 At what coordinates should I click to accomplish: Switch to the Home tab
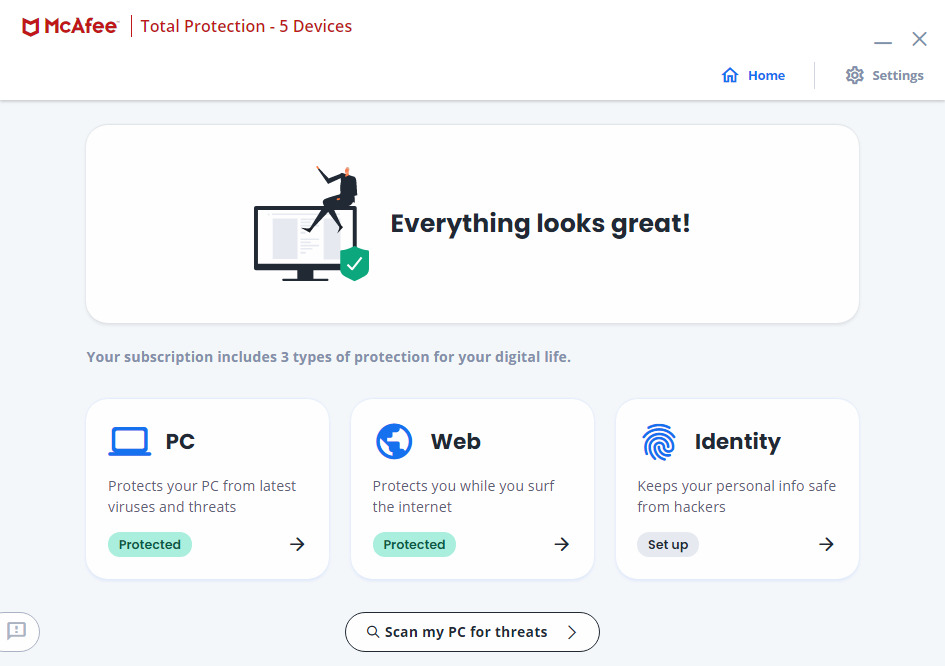pyautogui.click(x=766, y=76)
